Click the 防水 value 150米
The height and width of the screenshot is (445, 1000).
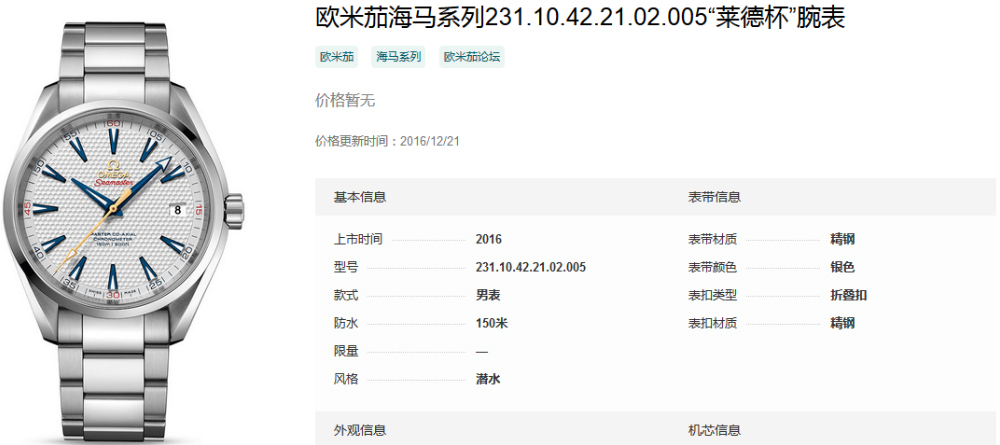tap(492, 323)
